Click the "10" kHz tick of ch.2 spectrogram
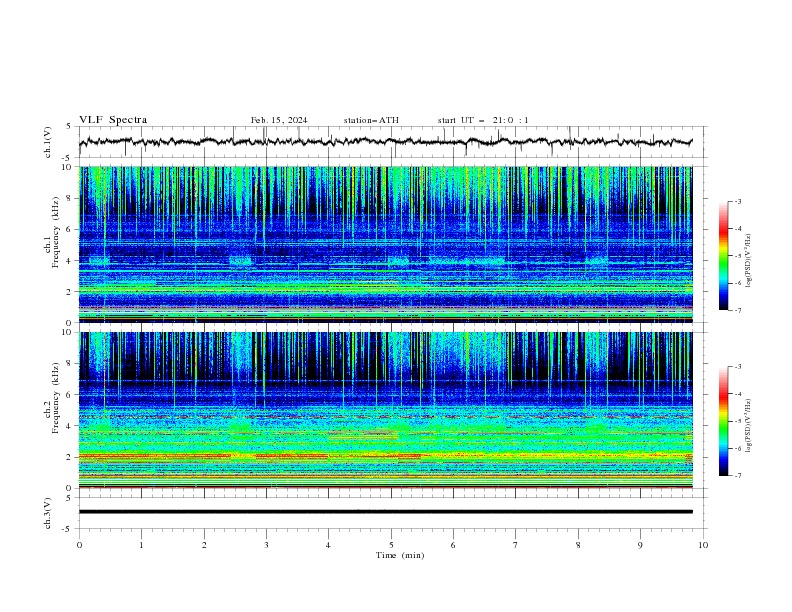 point(69,332)
